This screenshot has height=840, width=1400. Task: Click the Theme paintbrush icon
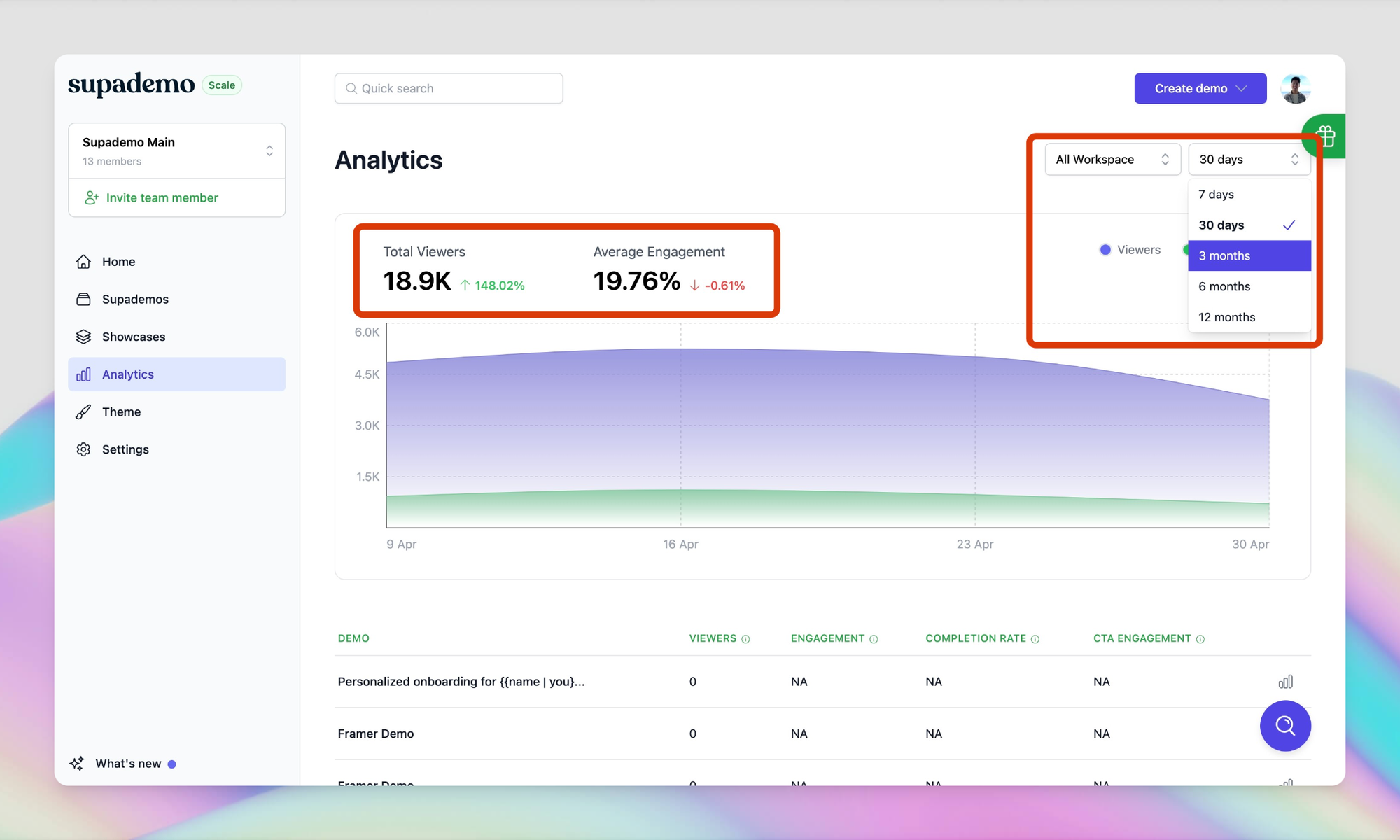tap(83, 412)
